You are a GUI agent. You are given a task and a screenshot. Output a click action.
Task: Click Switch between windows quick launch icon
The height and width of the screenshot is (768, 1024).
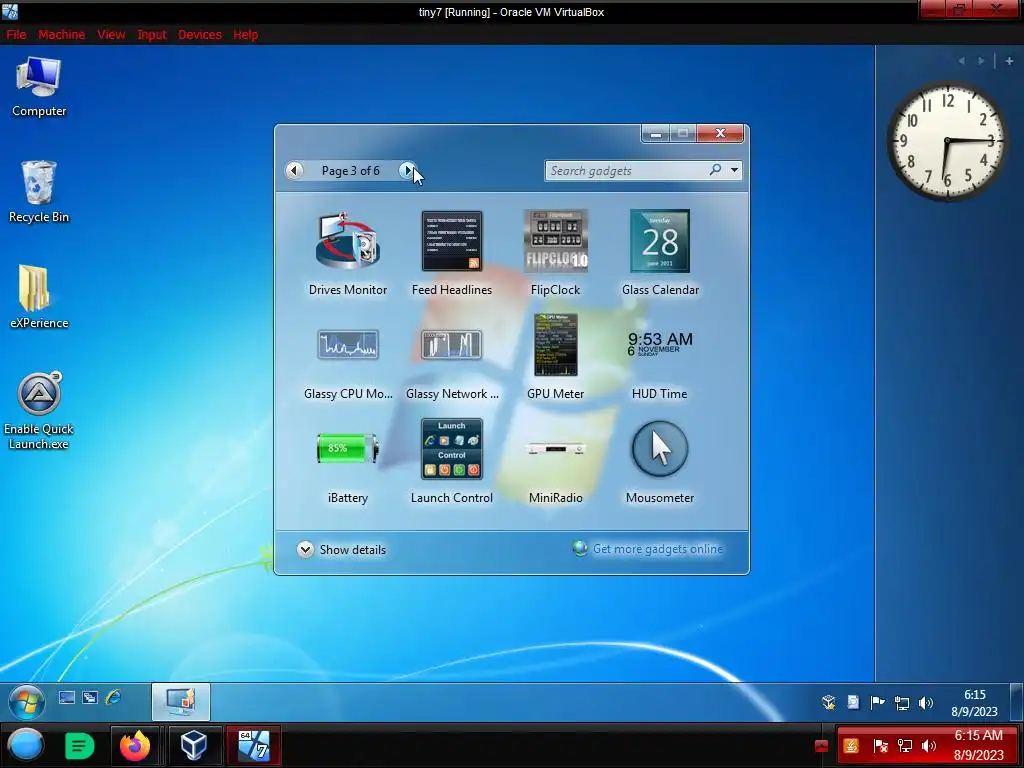click(90, 697)
